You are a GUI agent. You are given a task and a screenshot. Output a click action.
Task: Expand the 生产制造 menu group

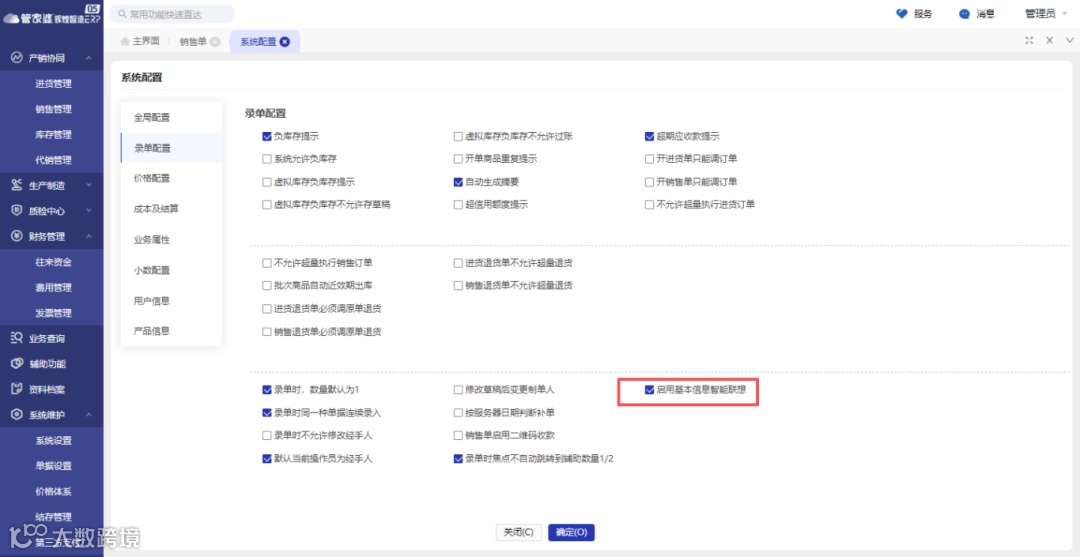tap(89, 185)
